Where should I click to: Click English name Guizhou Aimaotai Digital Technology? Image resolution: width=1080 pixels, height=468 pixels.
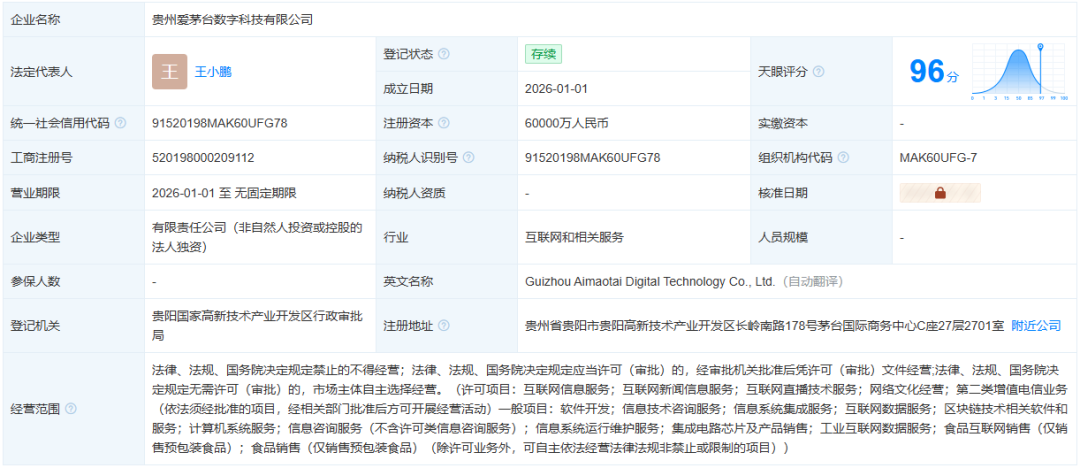tap(650, 282)
